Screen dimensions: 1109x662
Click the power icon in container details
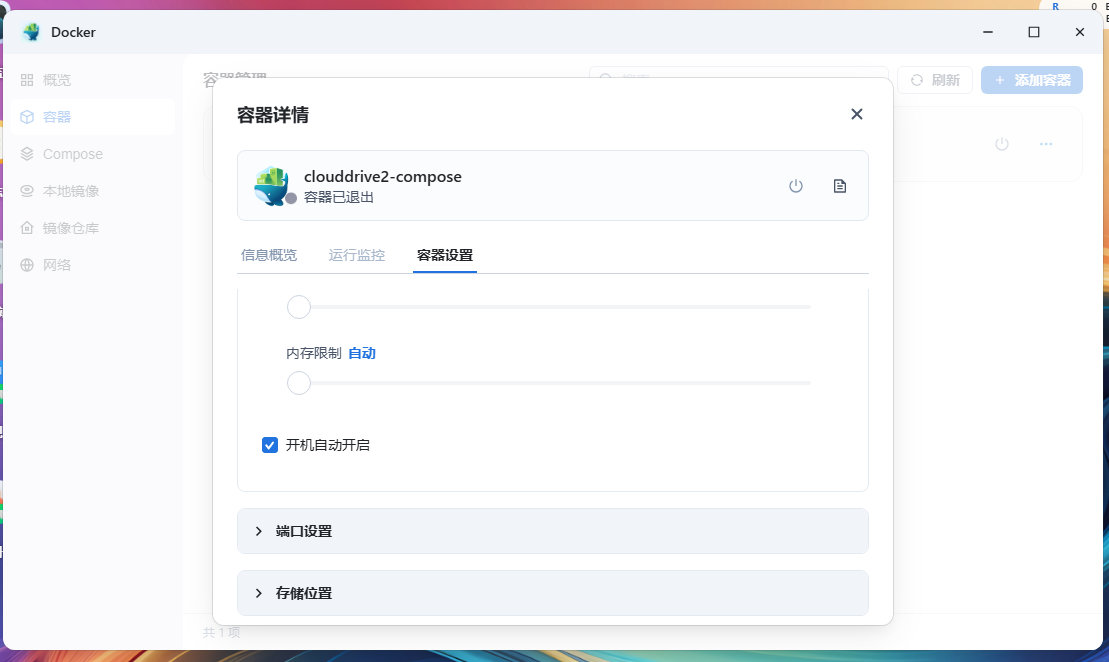796,186
